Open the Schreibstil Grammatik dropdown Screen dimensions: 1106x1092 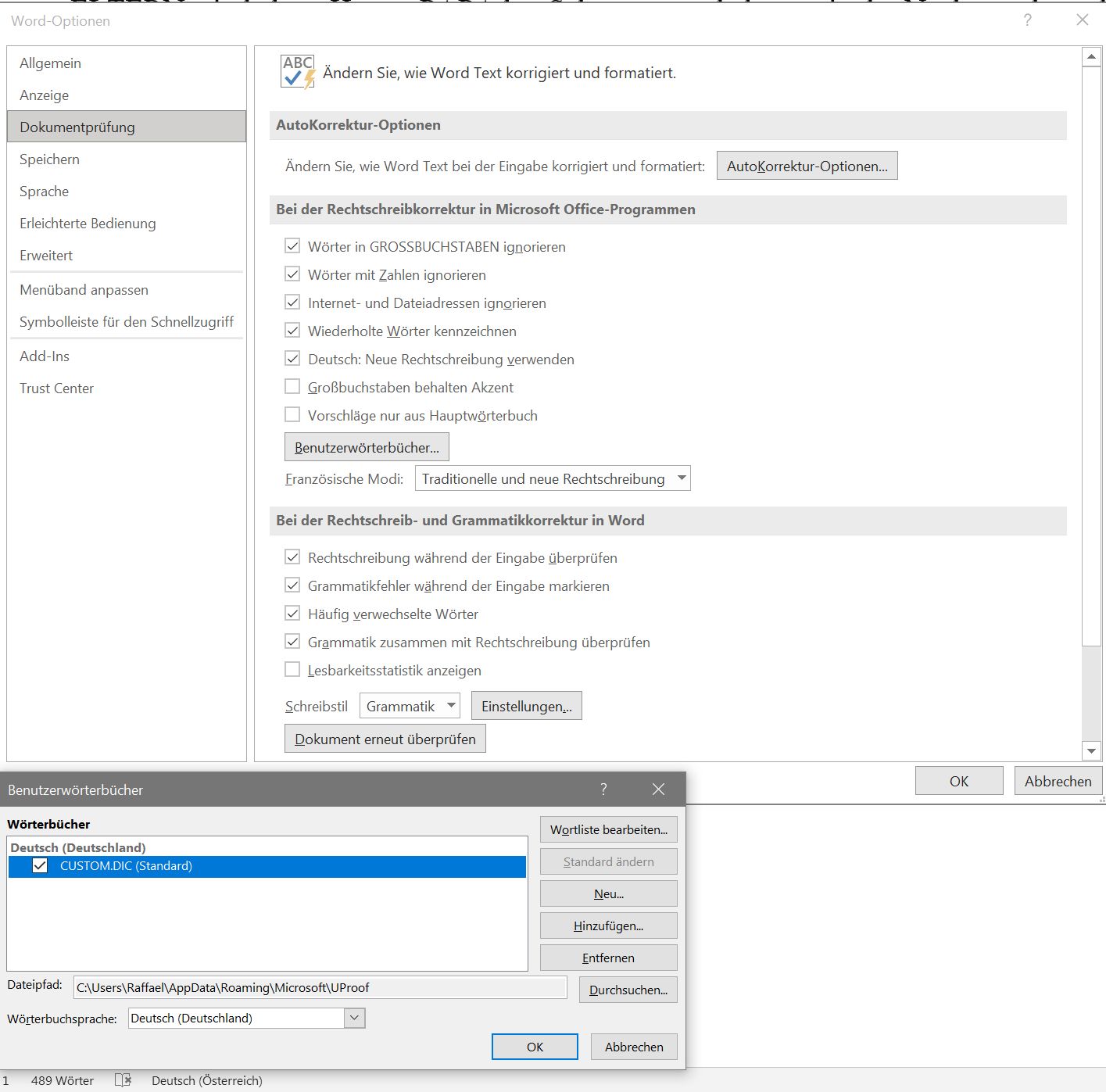[x=410, y=706]
